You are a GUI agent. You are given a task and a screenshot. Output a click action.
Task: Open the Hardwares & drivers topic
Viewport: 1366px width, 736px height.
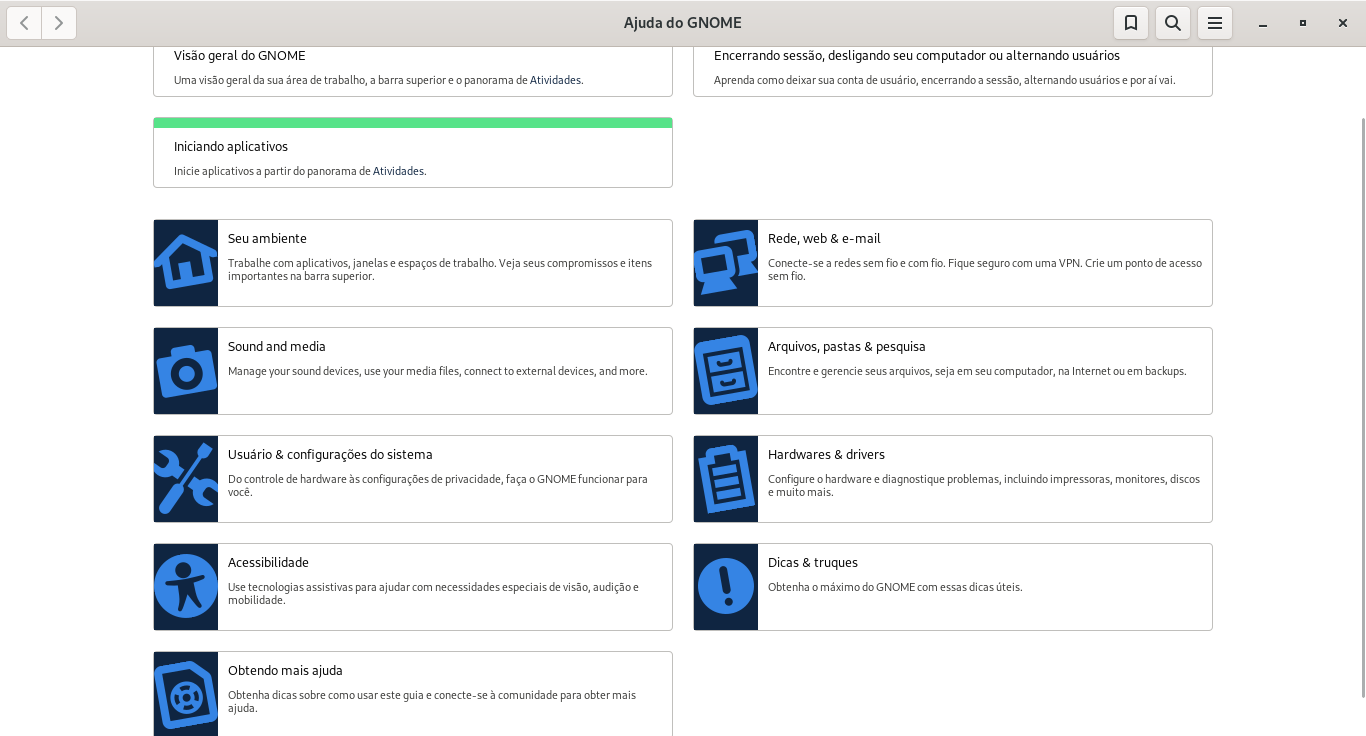[x=953, y=479]
